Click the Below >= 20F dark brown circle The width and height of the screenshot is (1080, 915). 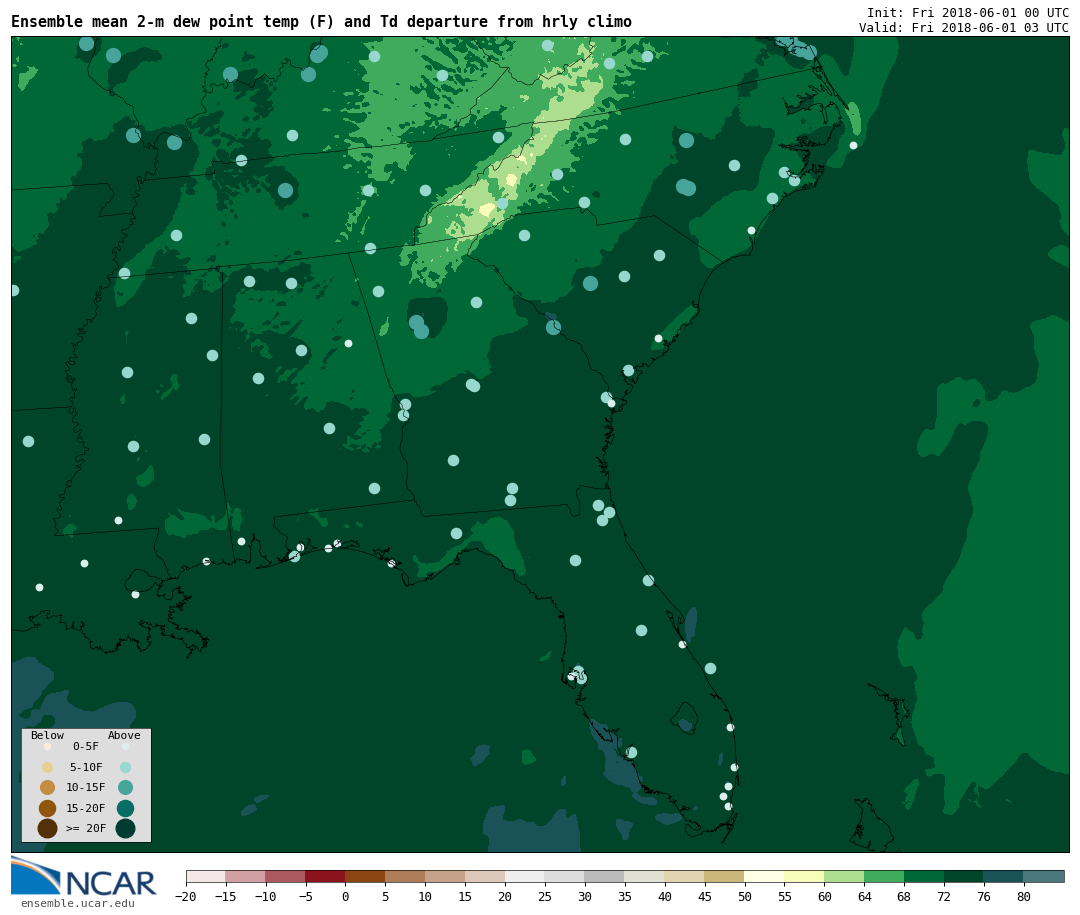[48, 829]
